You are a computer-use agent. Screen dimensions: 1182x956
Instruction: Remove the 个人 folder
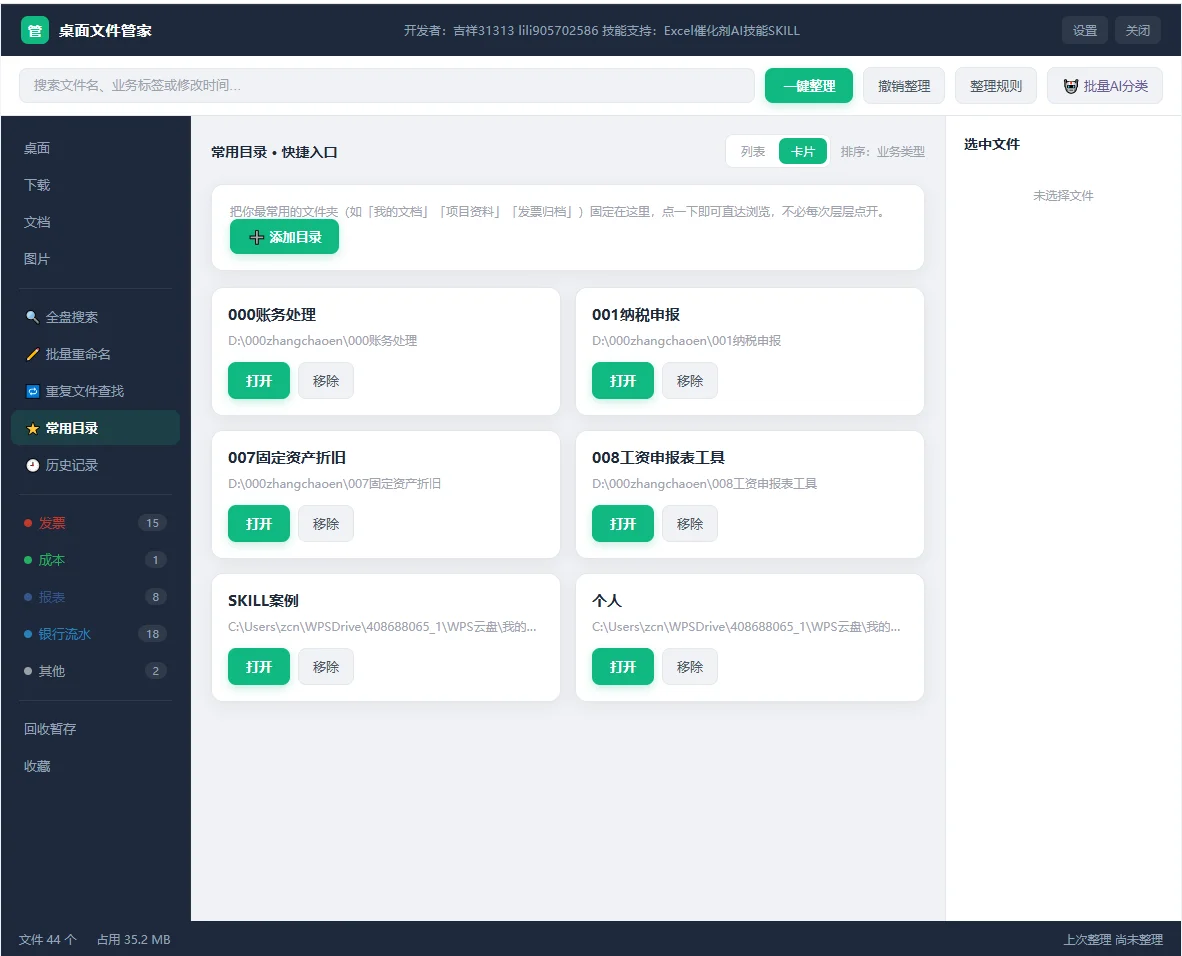point(690,666)
